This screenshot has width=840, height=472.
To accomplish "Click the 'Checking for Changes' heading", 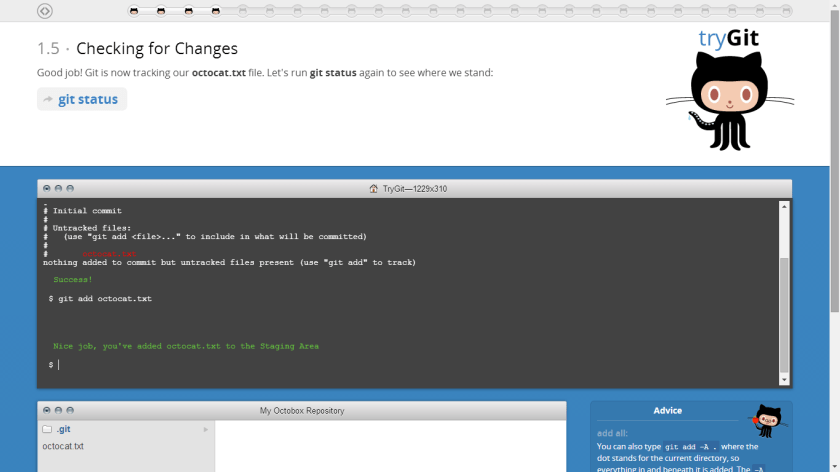I will [157, 49].
